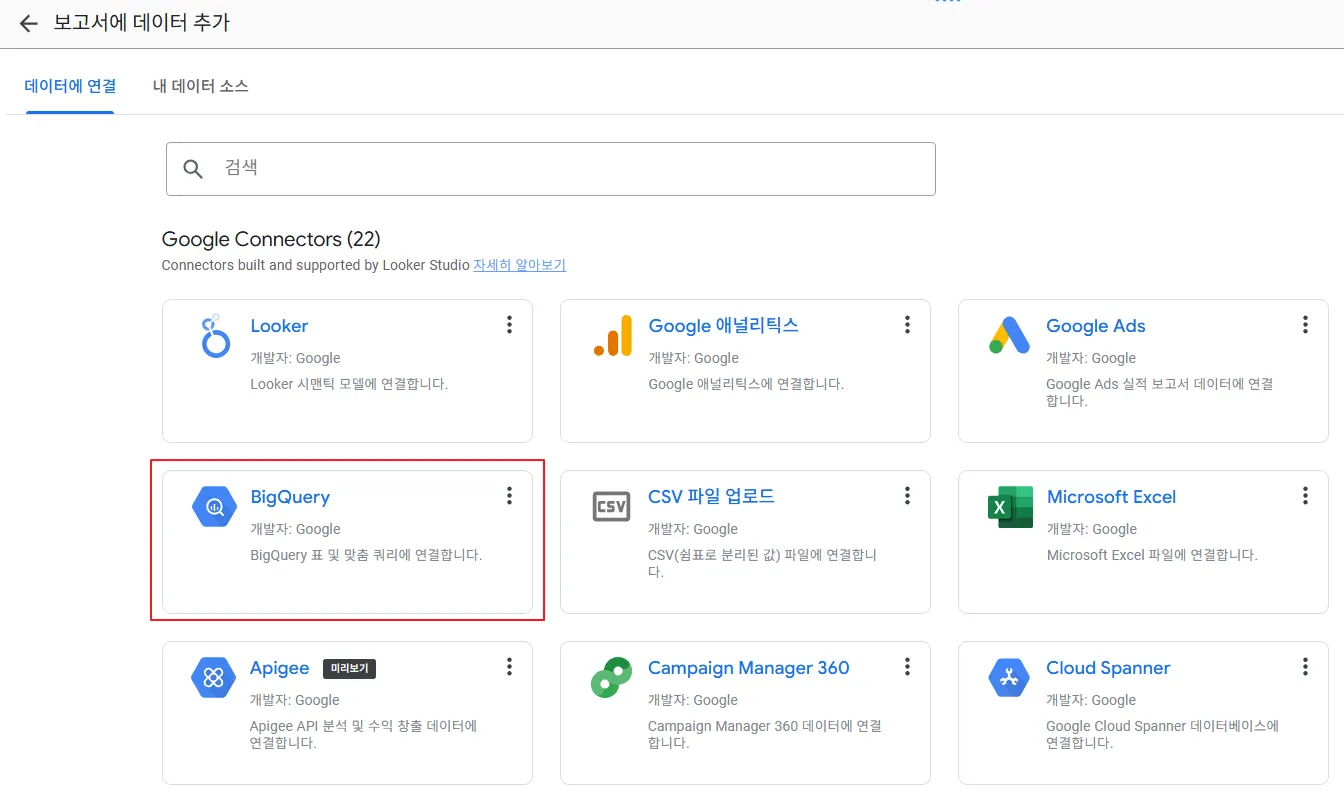This screenshot has height=800, width=1344.
Task: Click the Looker connector title
Action: pyautogui.click(x=279, y=326)
